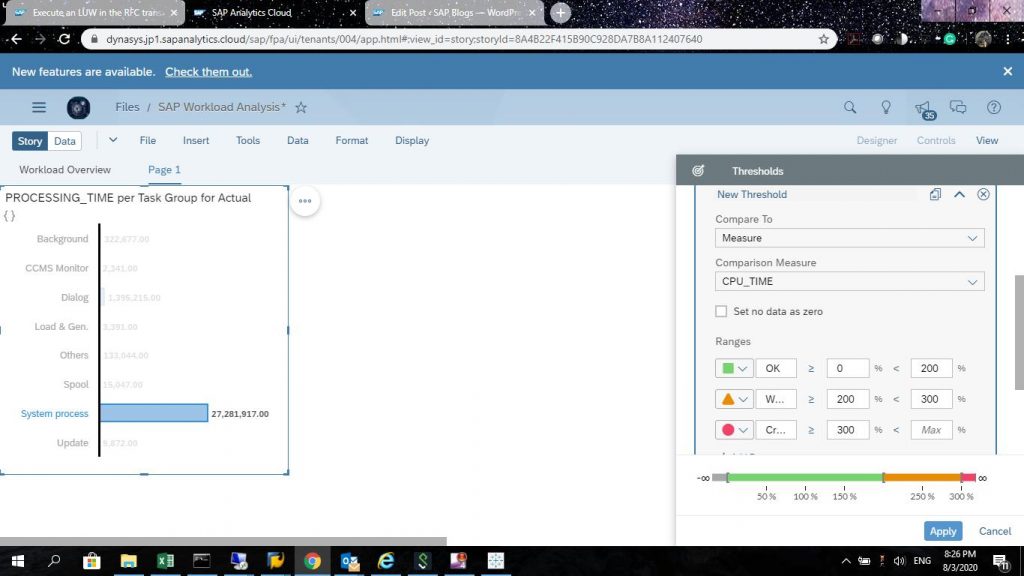Image resolution: width=1024 pixels, height=576 pixels.
Task: Open Excel from the taskbar
Action: 165,561
